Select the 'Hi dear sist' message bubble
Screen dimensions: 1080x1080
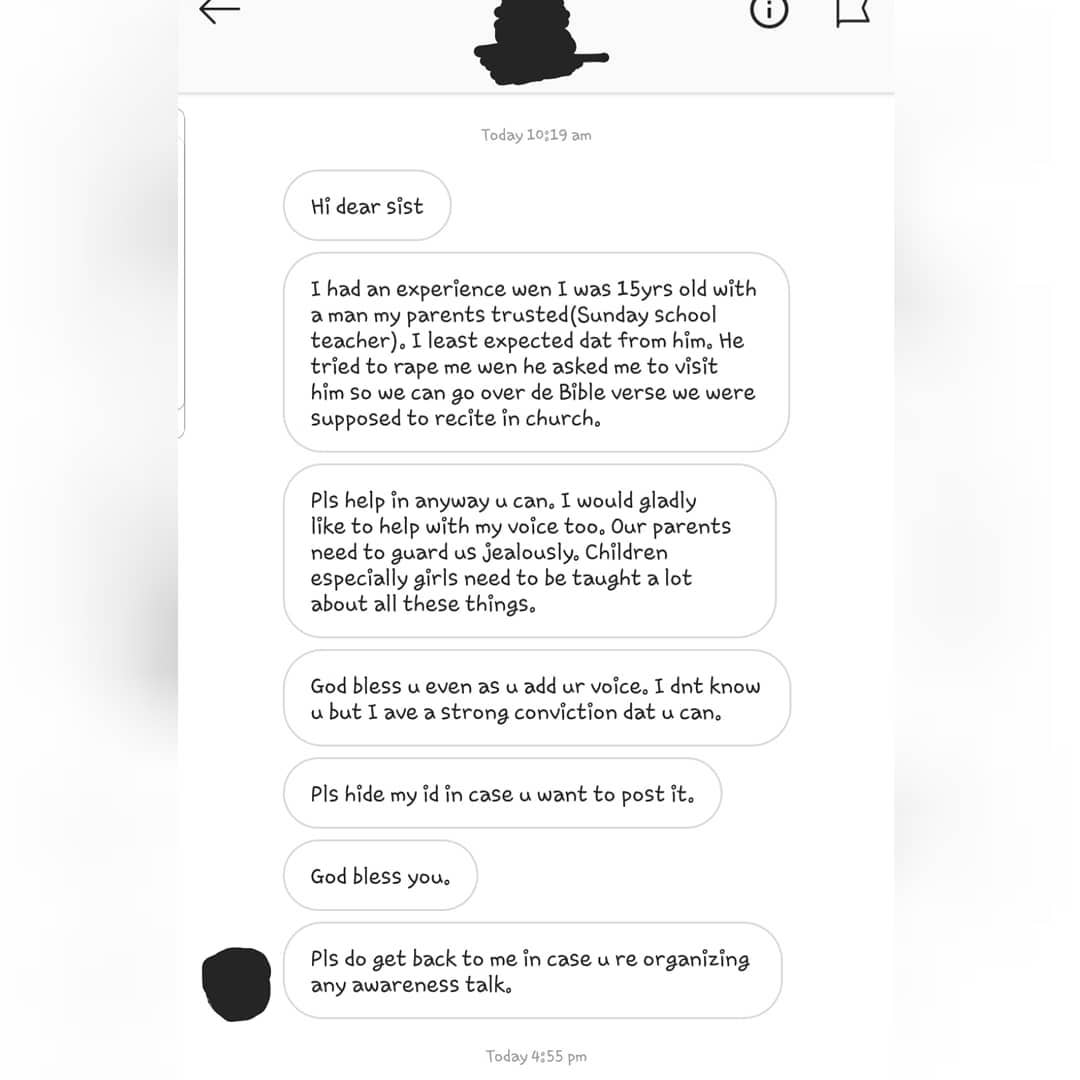[367, 205]
